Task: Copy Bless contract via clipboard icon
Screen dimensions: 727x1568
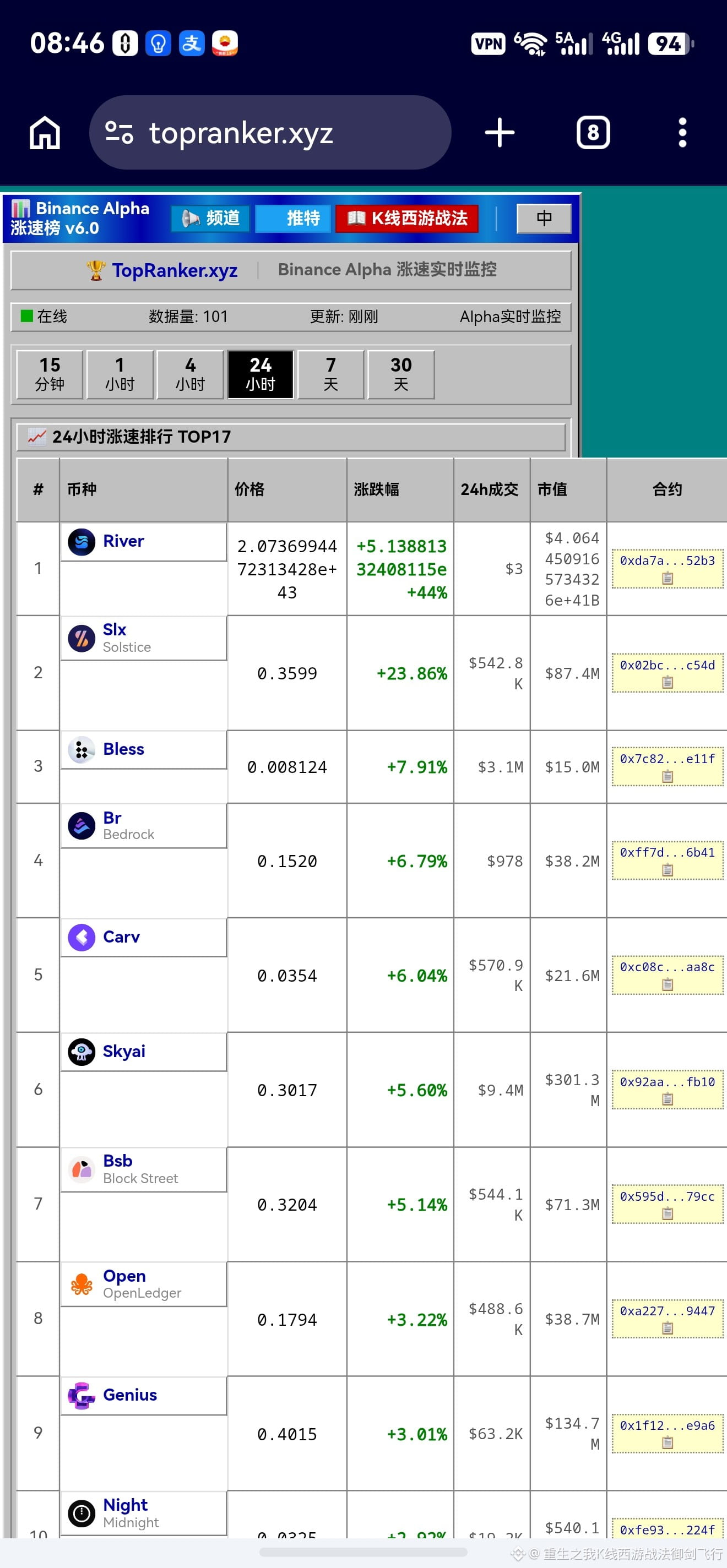Action: [668, 776]
